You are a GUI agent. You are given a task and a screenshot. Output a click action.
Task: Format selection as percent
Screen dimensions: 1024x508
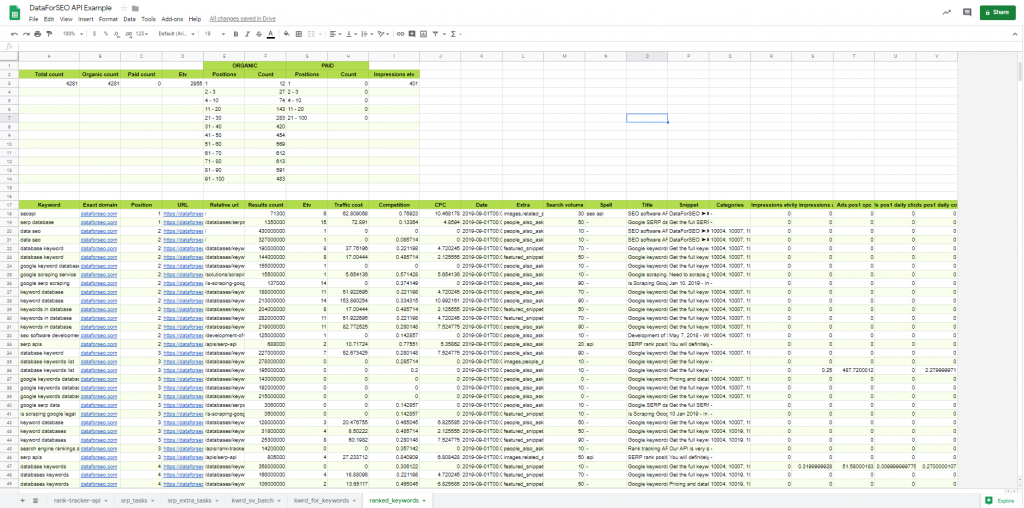[106, 34]
